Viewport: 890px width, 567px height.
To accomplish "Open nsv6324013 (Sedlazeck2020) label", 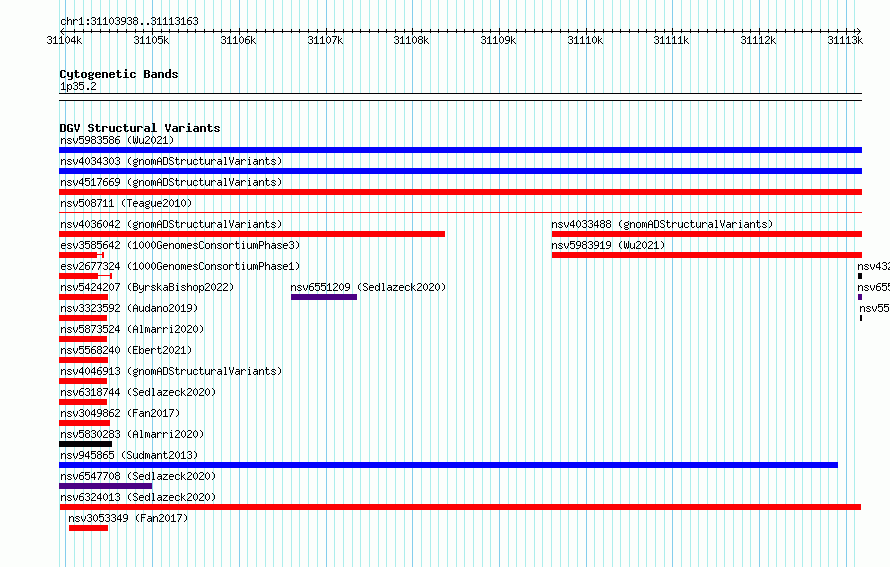I will (138, 497).
